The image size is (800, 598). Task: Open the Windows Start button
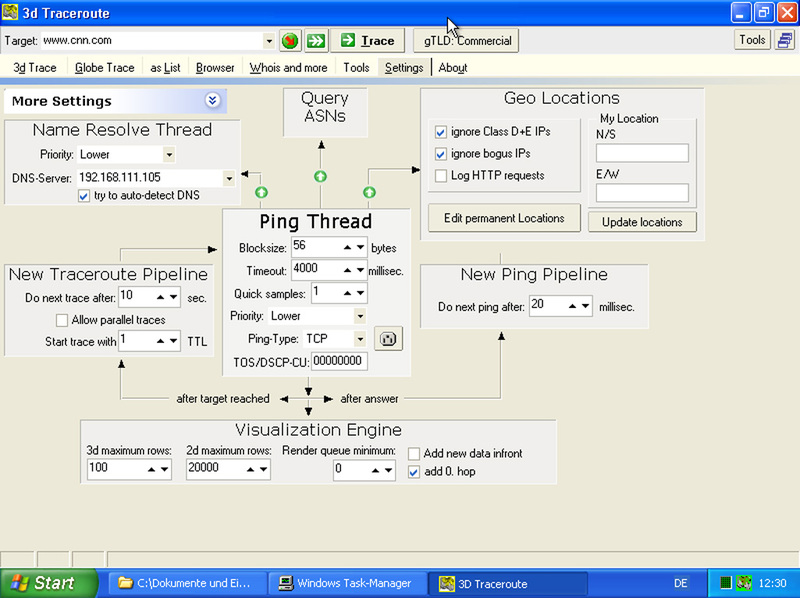(x=48, y=583)
